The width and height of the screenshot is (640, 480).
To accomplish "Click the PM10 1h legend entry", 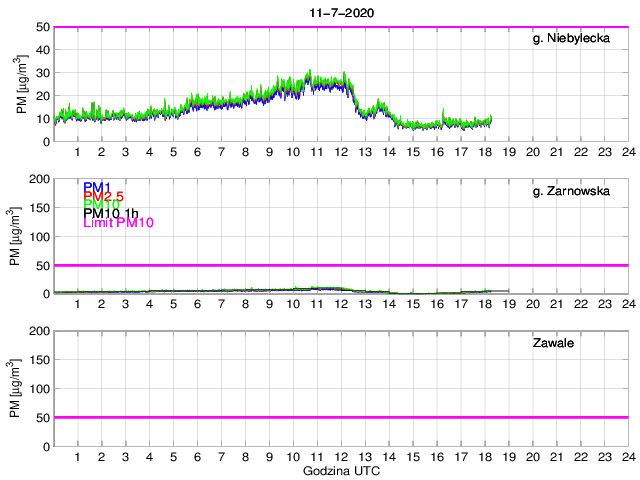I will (x=111, y=213).
